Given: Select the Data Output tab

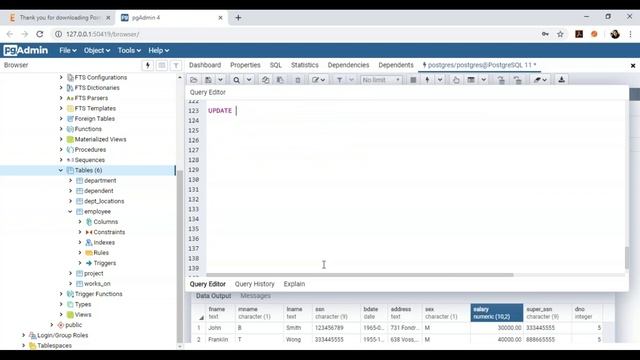Looking at the screenshot, I should point(213,296).
